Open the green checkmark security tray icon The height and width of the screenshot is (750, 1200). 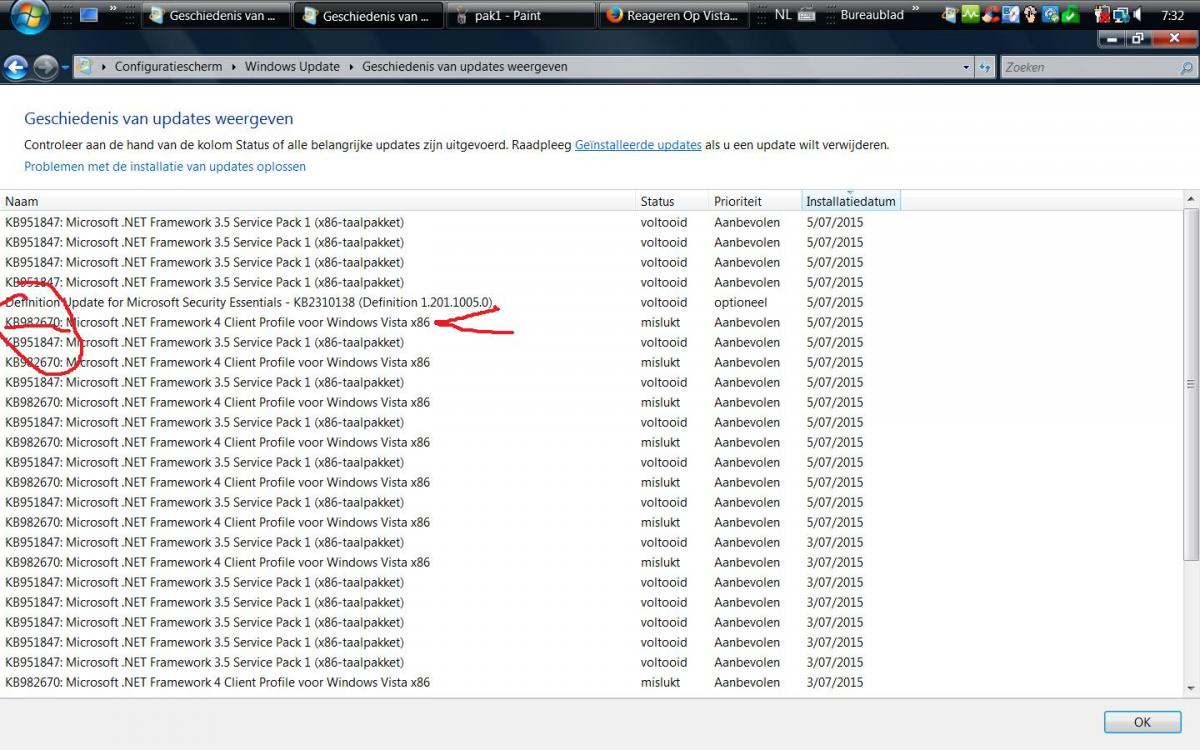[x=1070, y=15]
